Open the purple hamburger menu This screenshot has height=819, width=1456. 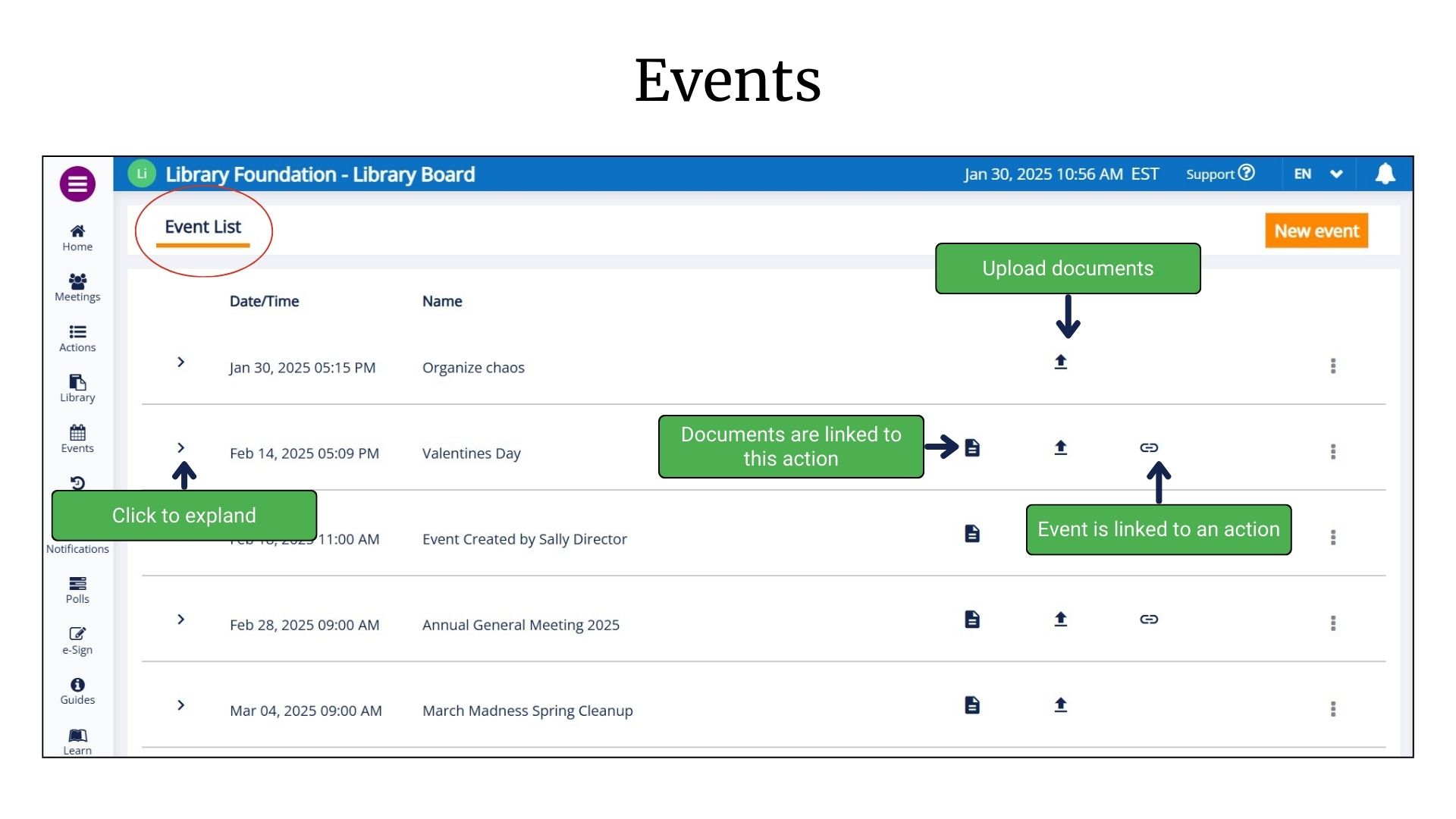[77, 184]
